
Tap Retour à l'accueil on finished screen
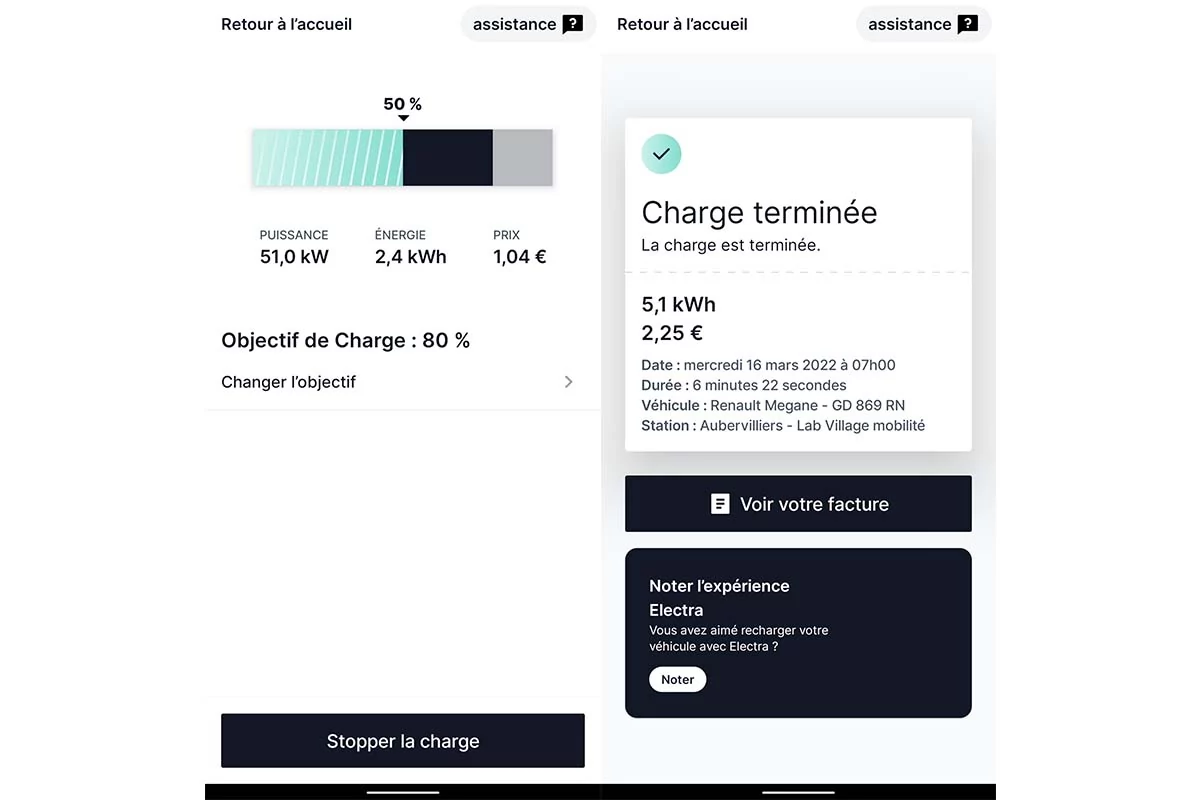pos(682,24)
